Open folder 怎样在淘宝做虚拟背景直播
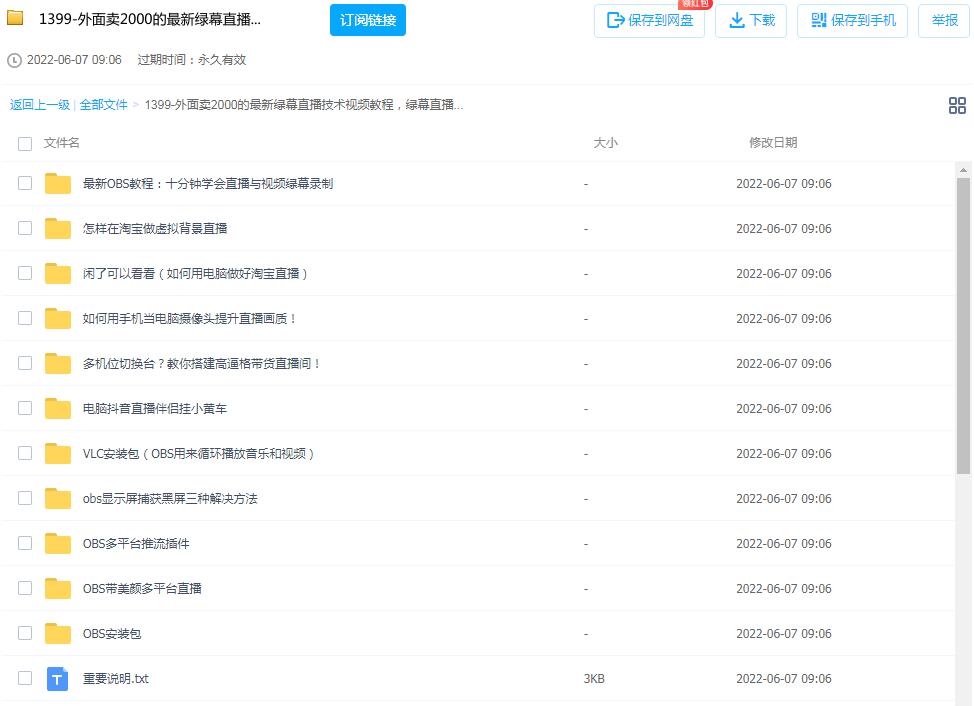 (155, 229)
